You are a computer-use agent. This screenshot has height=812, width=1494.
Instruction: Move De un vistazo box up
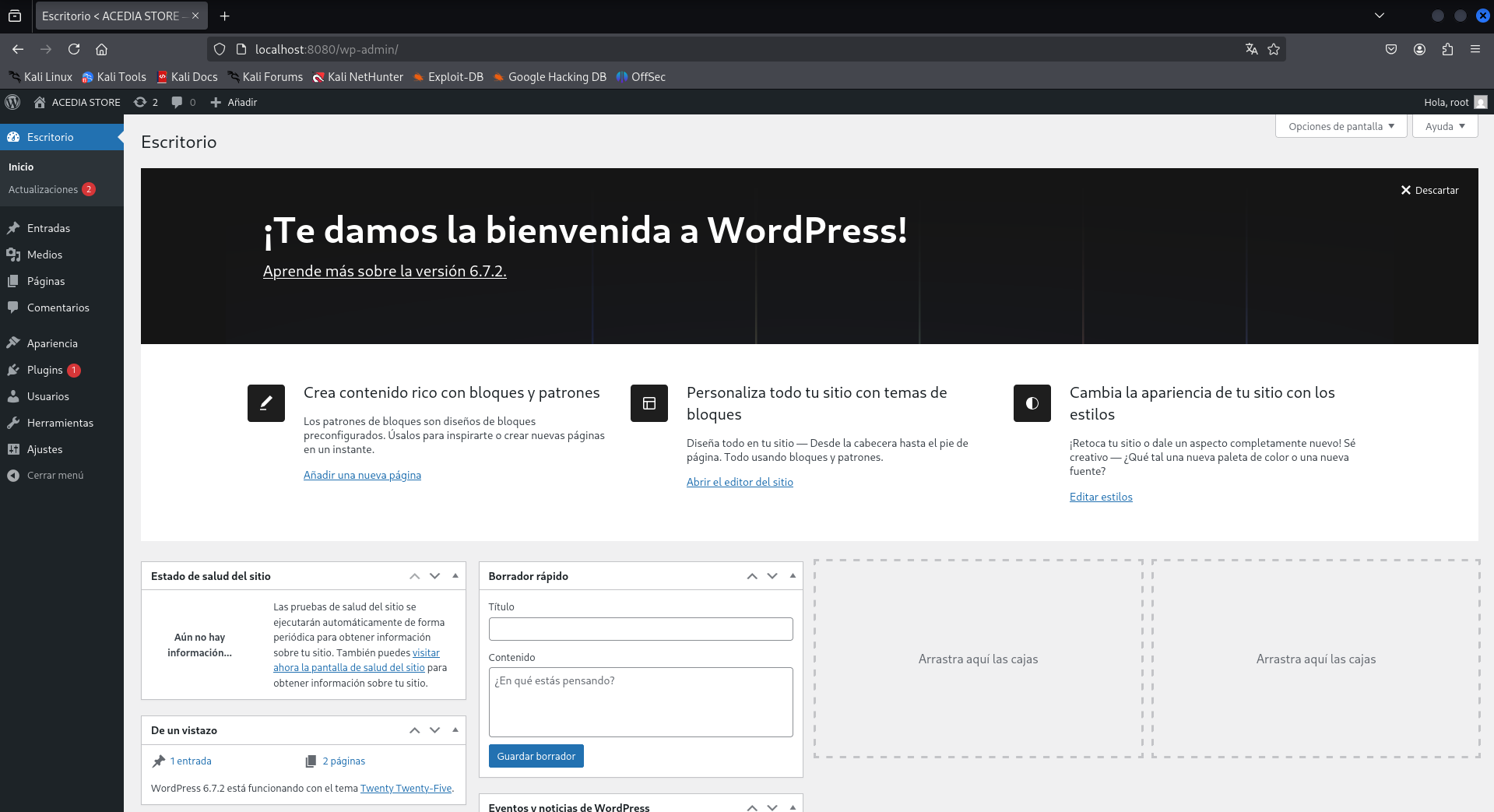point(414,730)
